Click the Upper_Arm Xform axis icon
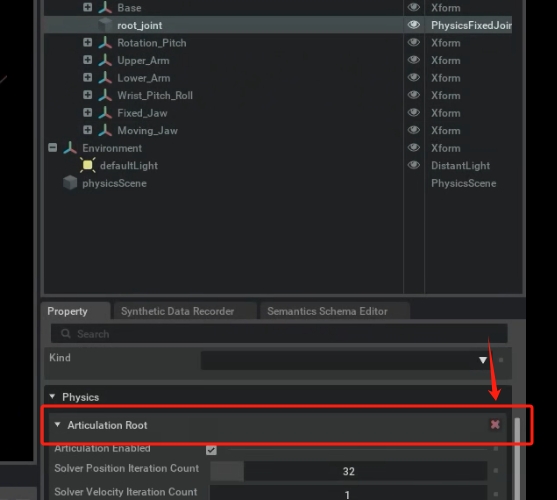Viewport: 557px width, 500px height. pos(105,60)
